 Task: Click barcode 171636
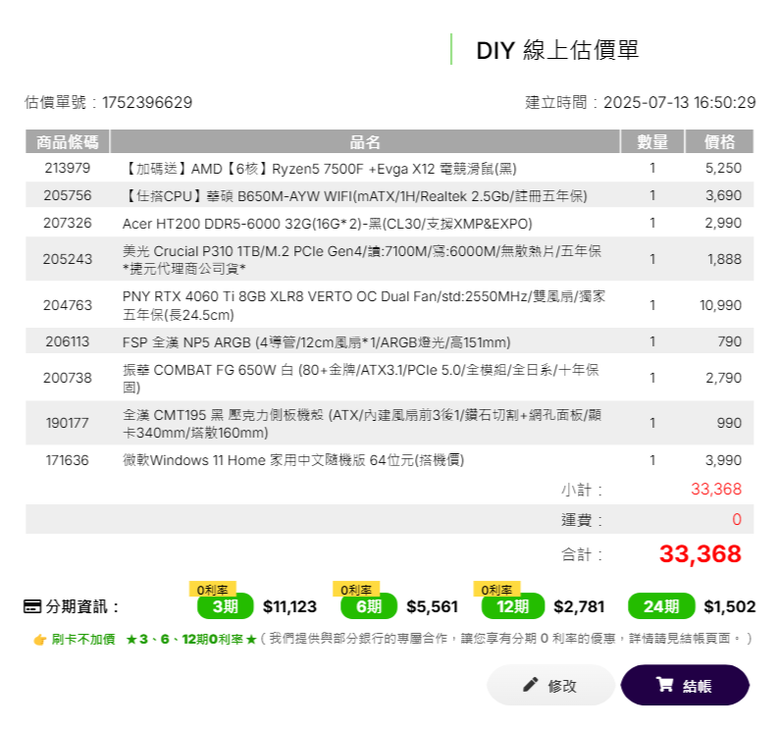67,460
